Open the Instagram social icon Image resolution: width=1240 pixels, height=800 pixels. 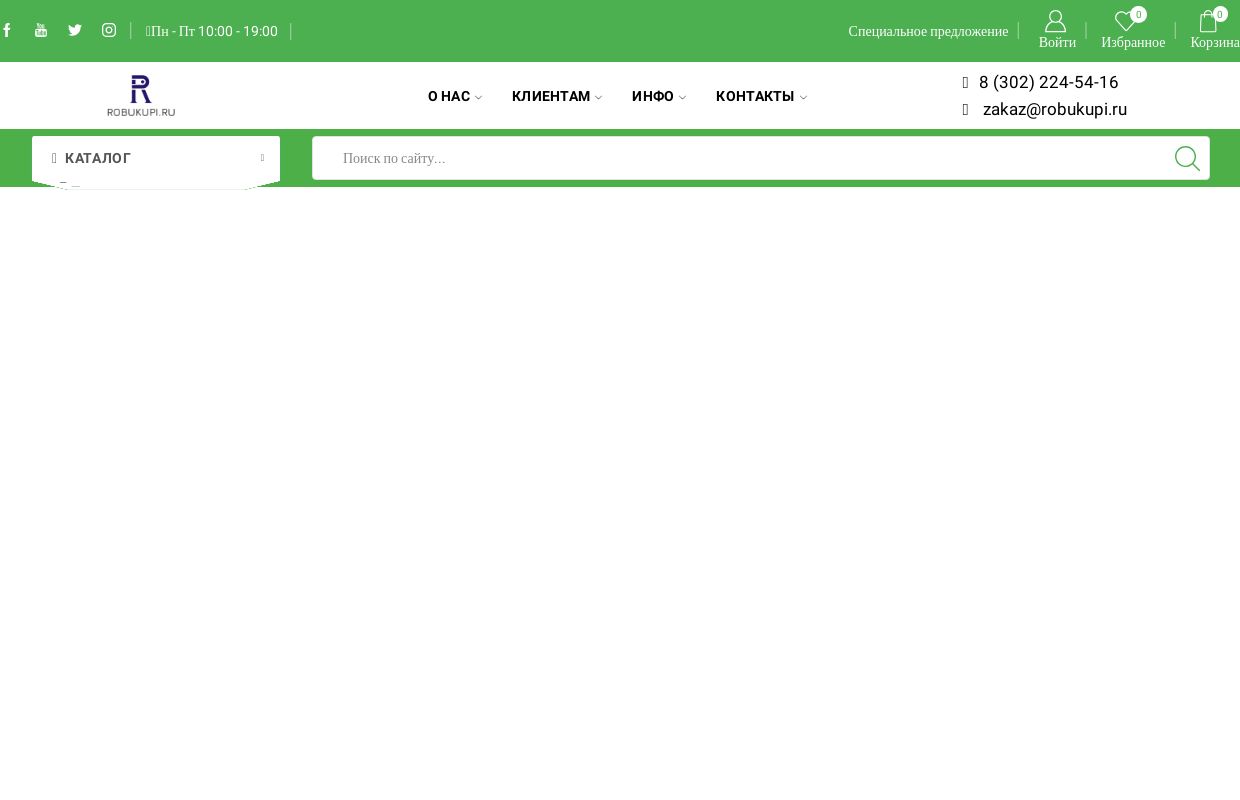109,30
